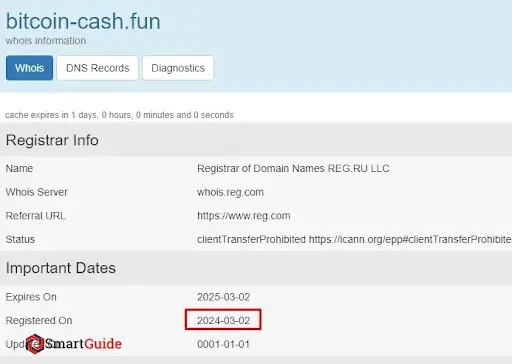The width and height of the screenshot is (512, 364).
Task: Click the bitcoin-cash.fun domain heading
Action: pos(83,22)
